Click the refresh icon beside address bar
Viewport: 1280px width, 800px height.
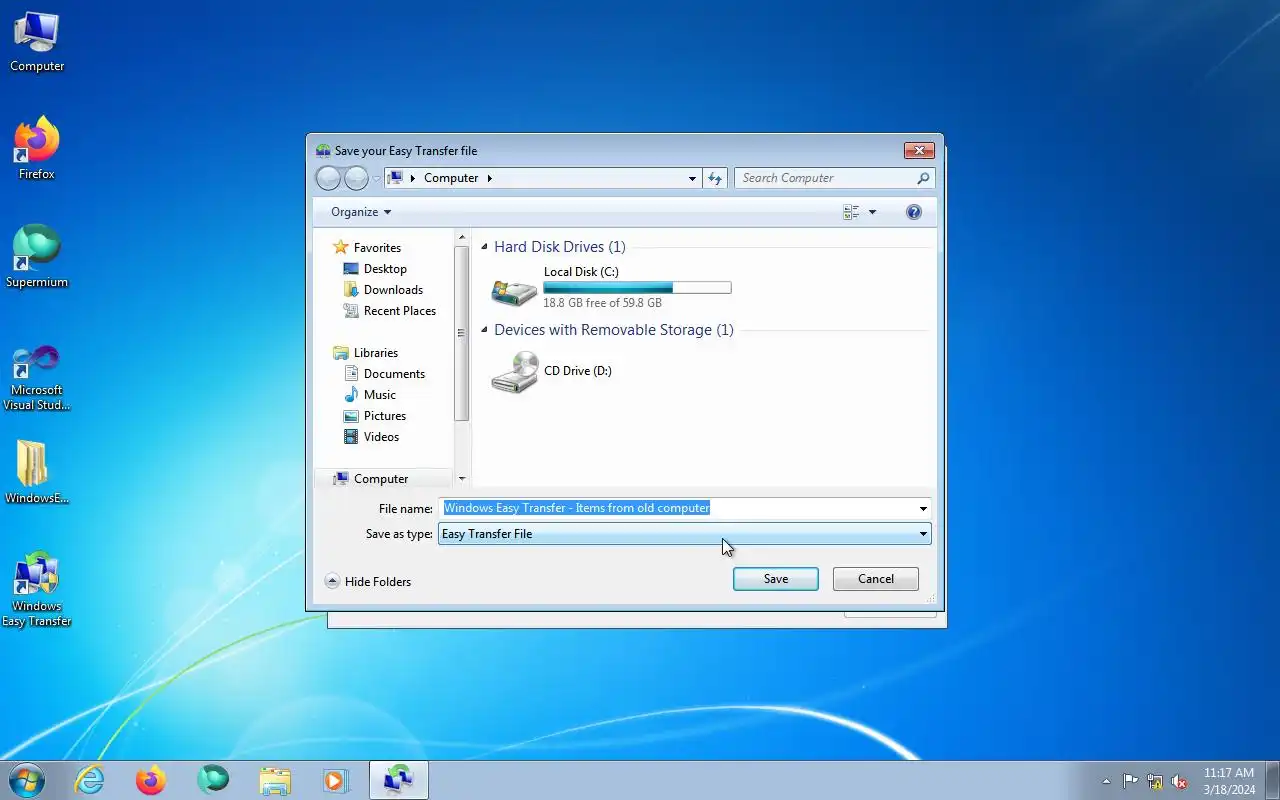[x=715, y=178]
